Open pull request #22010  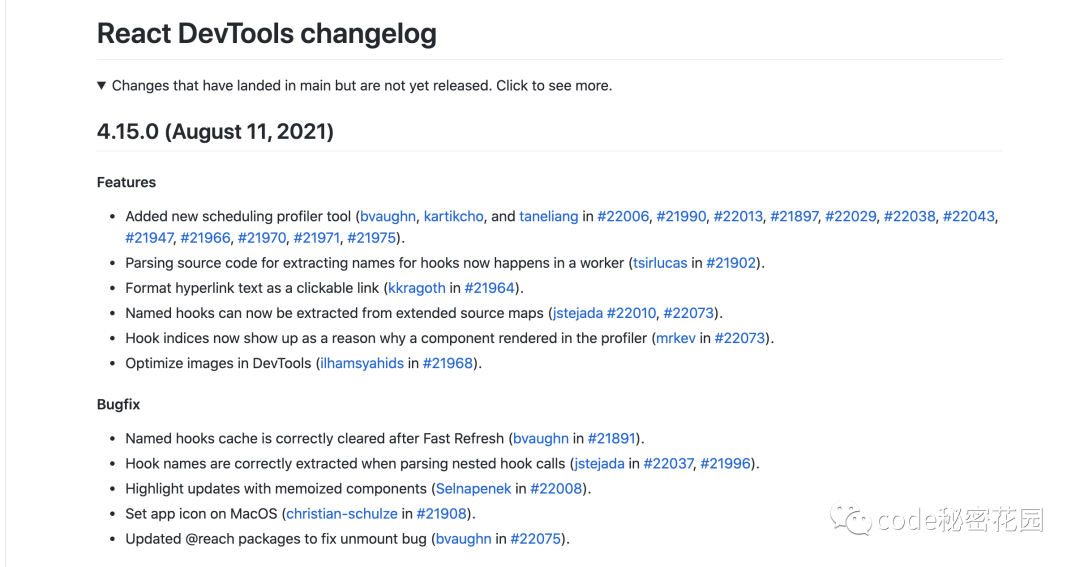coord(631,313)
